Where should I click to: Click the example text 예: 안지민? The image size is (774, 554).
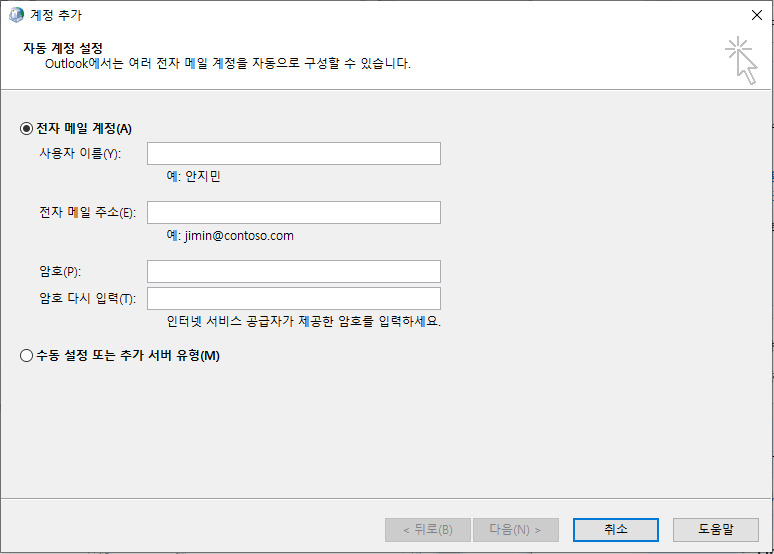coord(194,176)
